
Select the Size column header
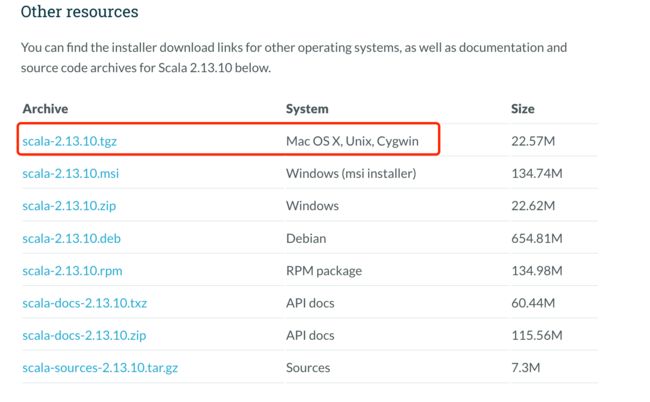coord(523,109)
